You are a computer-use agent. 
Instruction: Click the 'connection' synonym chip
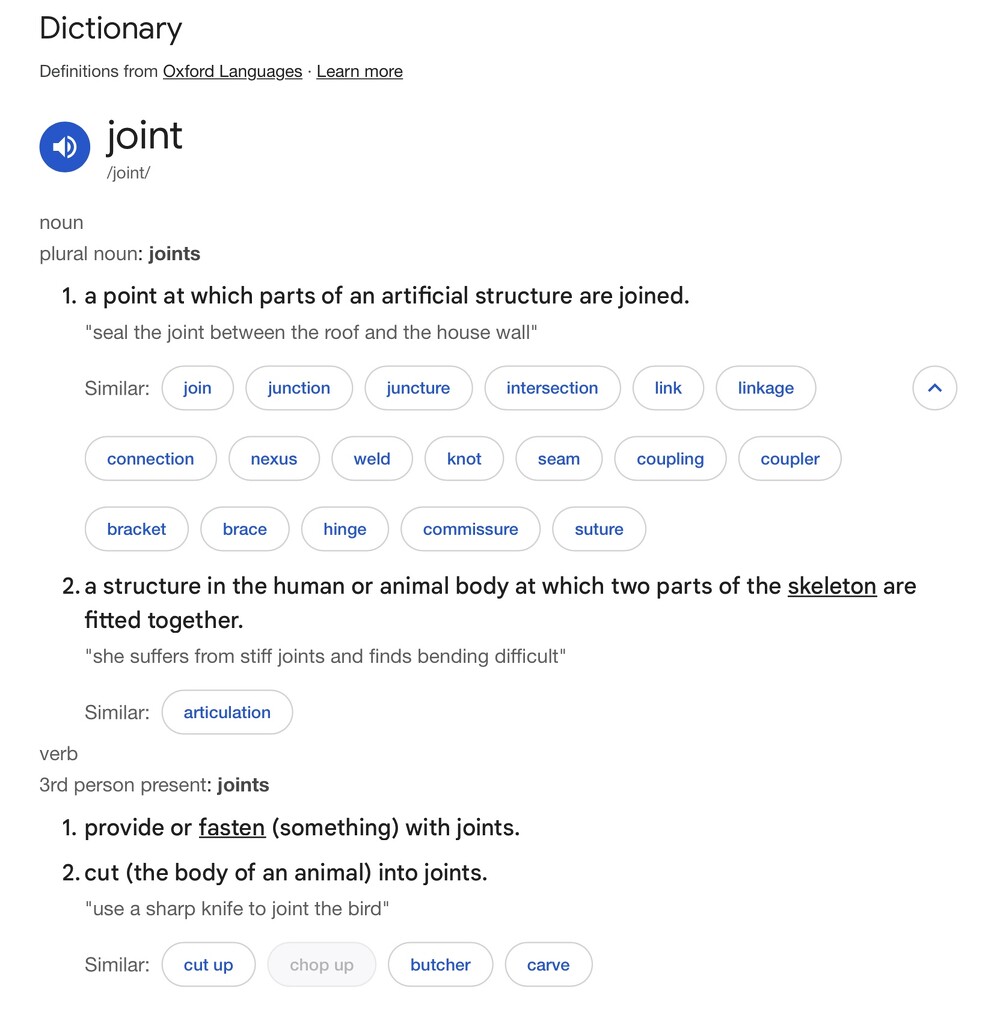151,458
